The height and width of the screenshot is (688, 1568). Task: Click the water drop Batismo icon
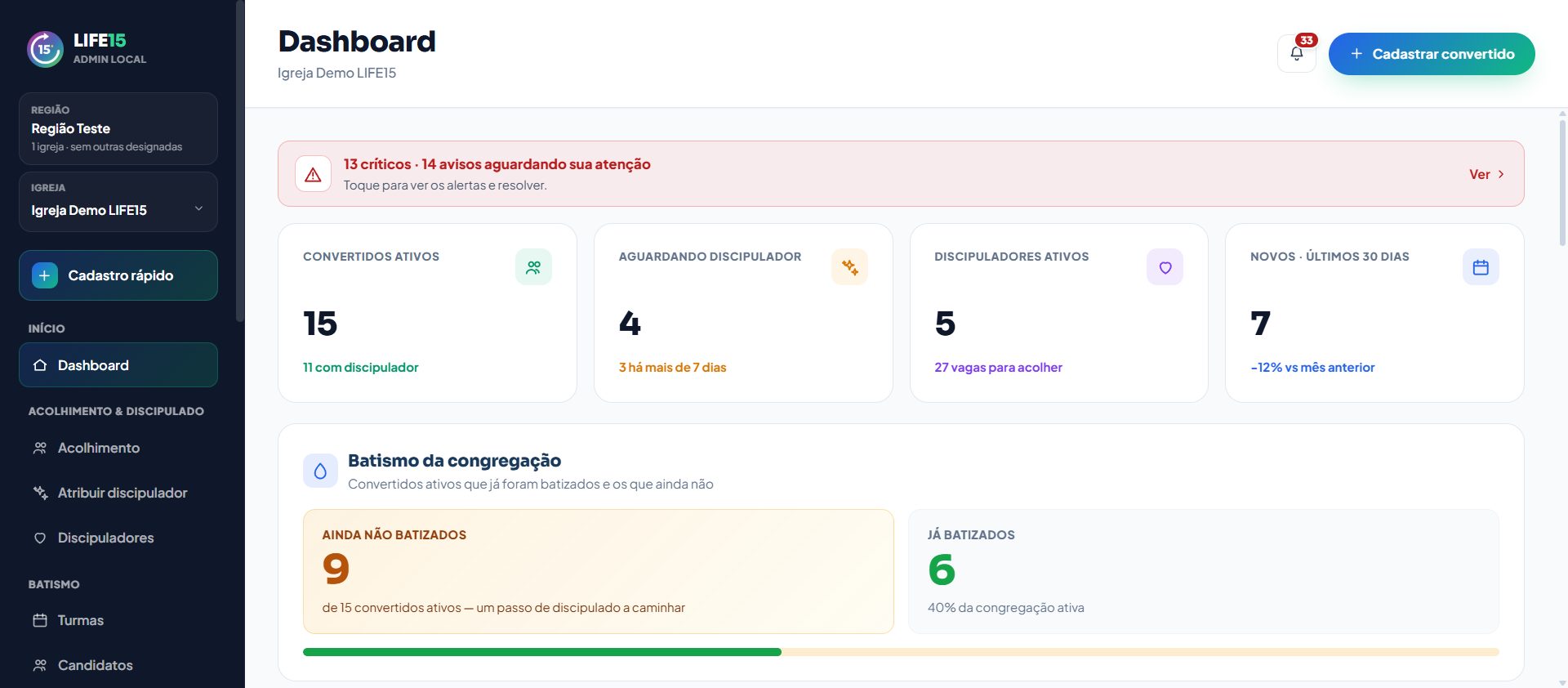pyautogui.click(x=320, y=471)
